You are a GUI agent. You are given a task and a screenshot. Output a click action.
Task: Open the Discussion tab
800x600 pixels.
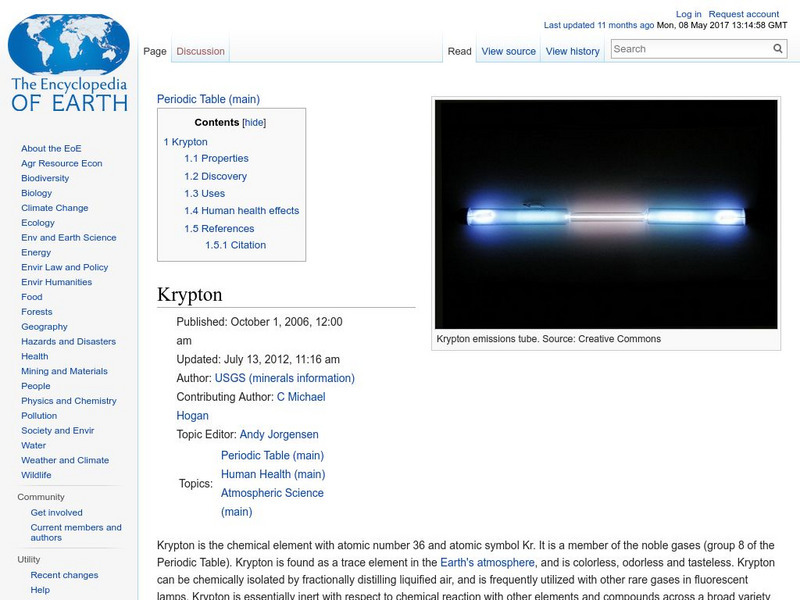coord(200,51)
